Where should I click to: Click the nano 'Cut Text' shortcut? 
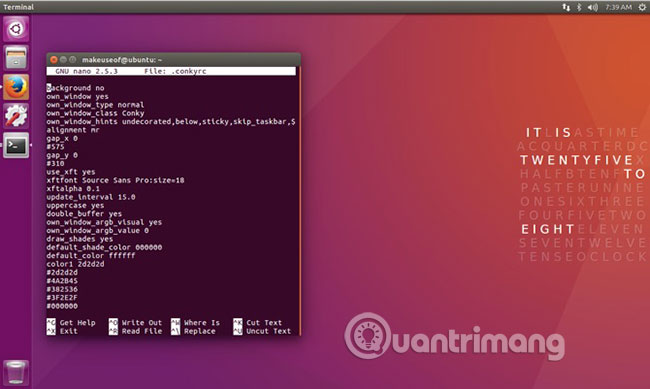[x=258, y=323]
